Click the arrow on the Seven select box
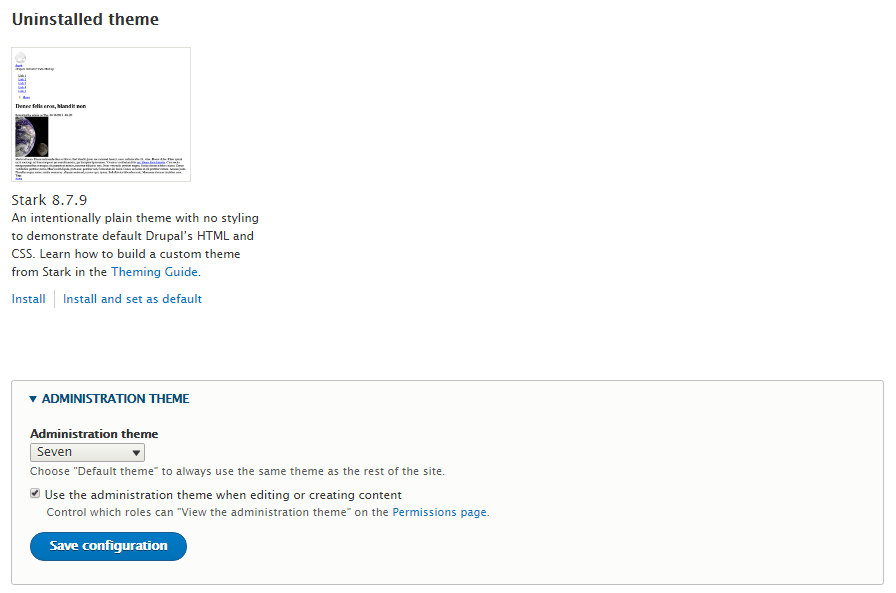Viewport: 896px width, 593px height. click(x=136, y=453)
